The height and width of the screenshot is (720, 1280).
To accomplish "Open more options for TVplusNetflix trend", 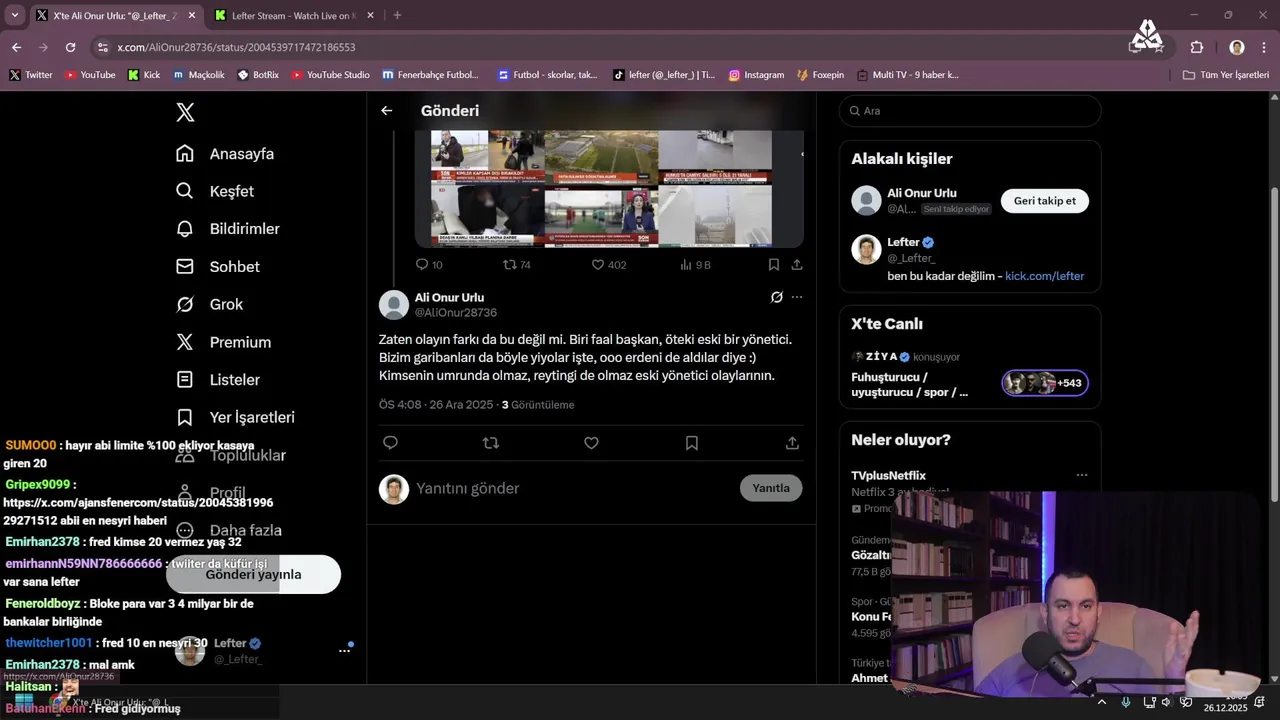I will tap(1082, 476).
